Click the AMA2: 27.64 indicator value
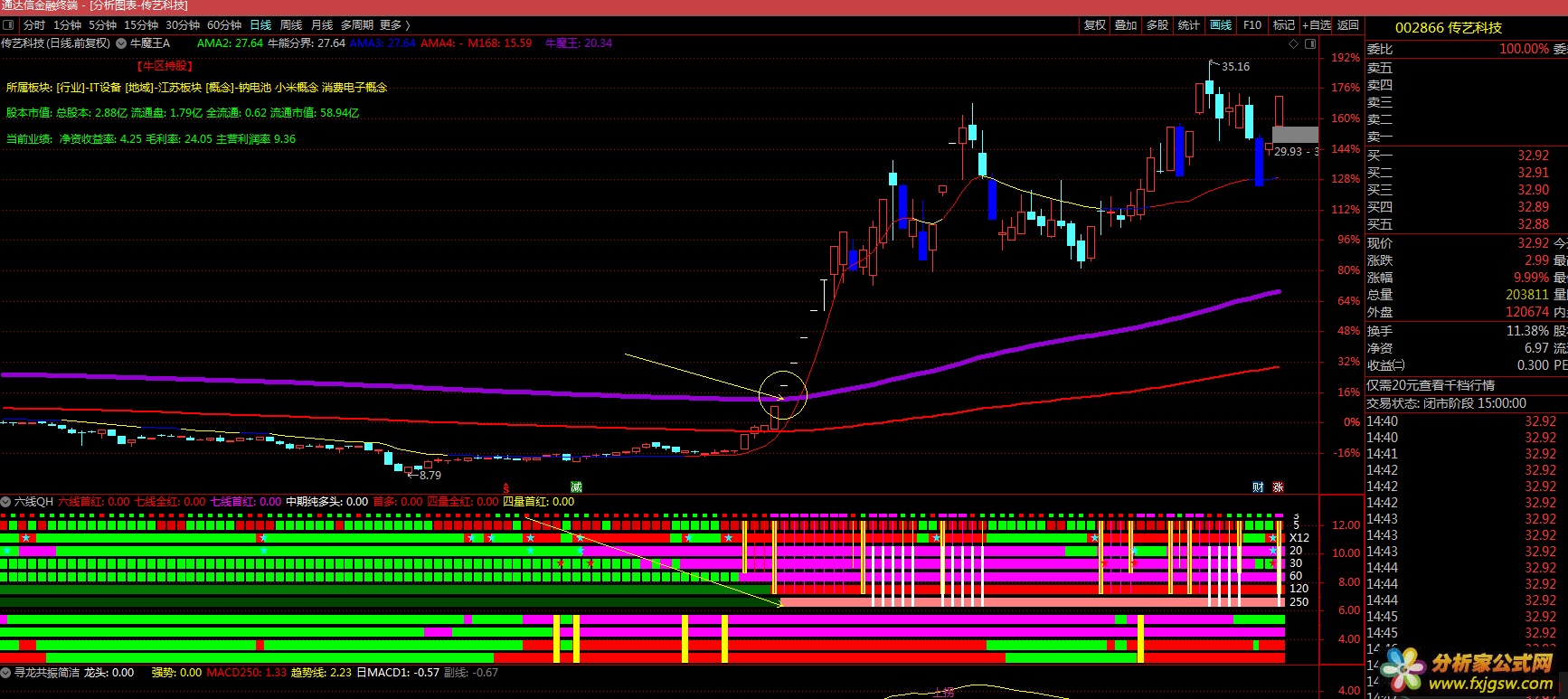 230,43
